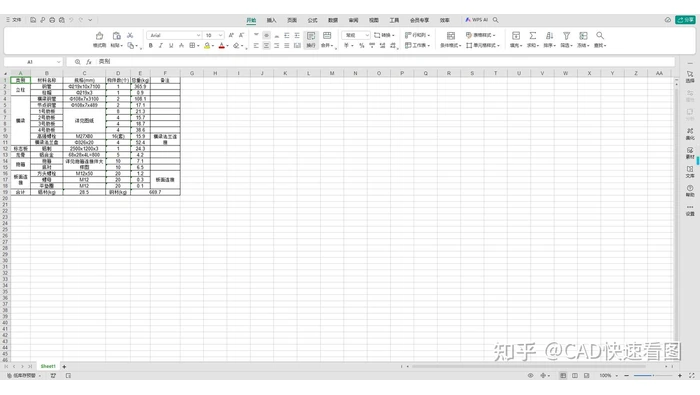Click the percent style icon
The height and width of the screenshot is (395, 700).
pos(362,46)
